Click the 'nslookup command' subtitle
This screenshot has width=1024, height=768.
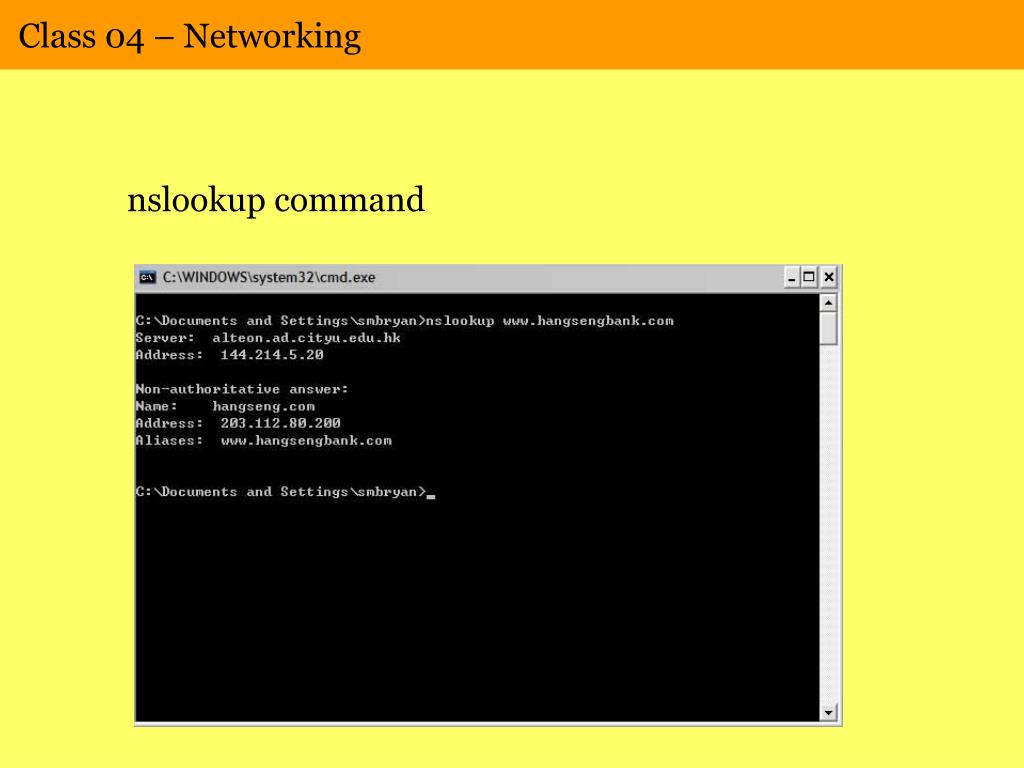point(276,200)
